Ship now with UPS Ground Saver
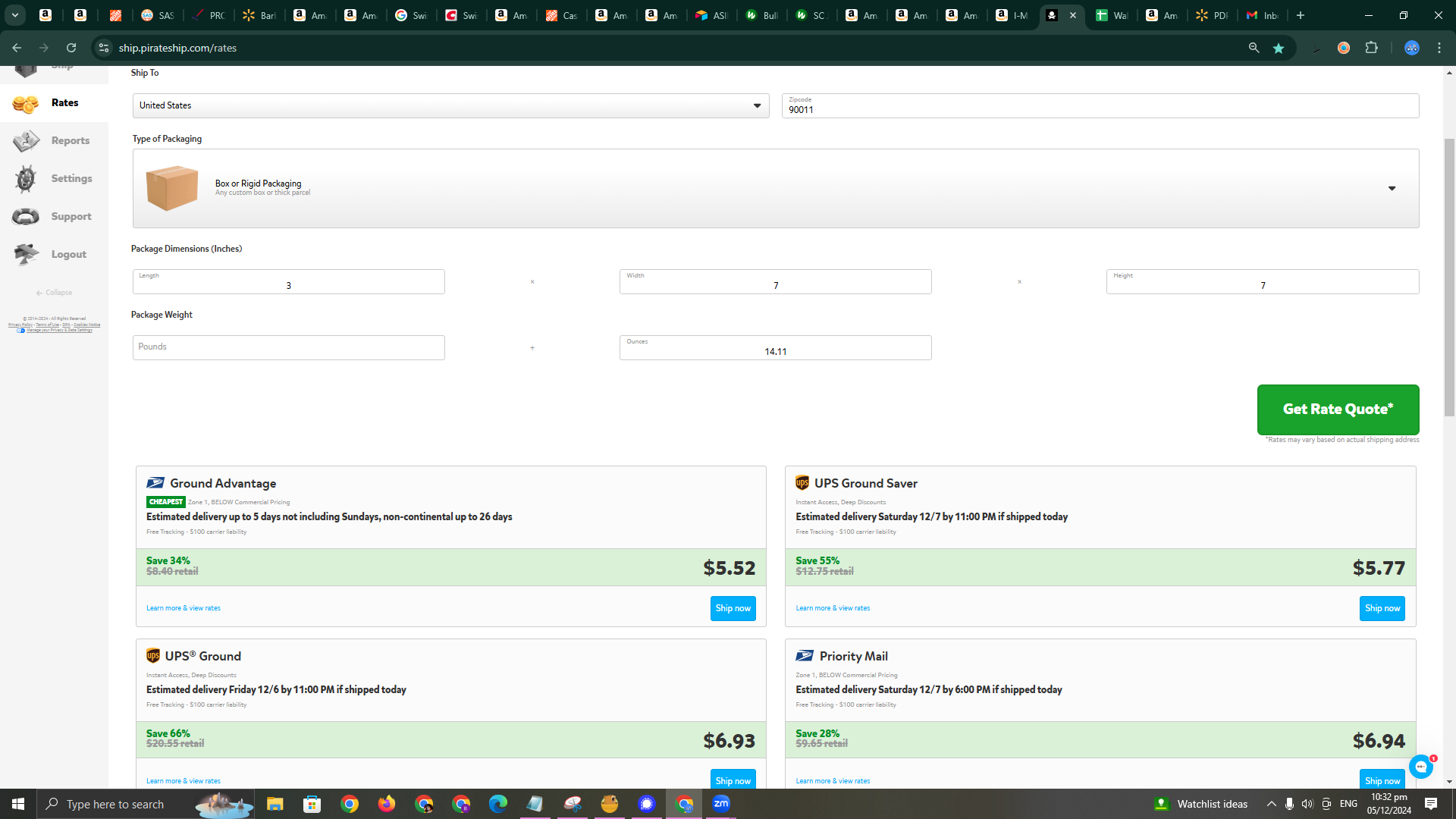 (1382, 608)
